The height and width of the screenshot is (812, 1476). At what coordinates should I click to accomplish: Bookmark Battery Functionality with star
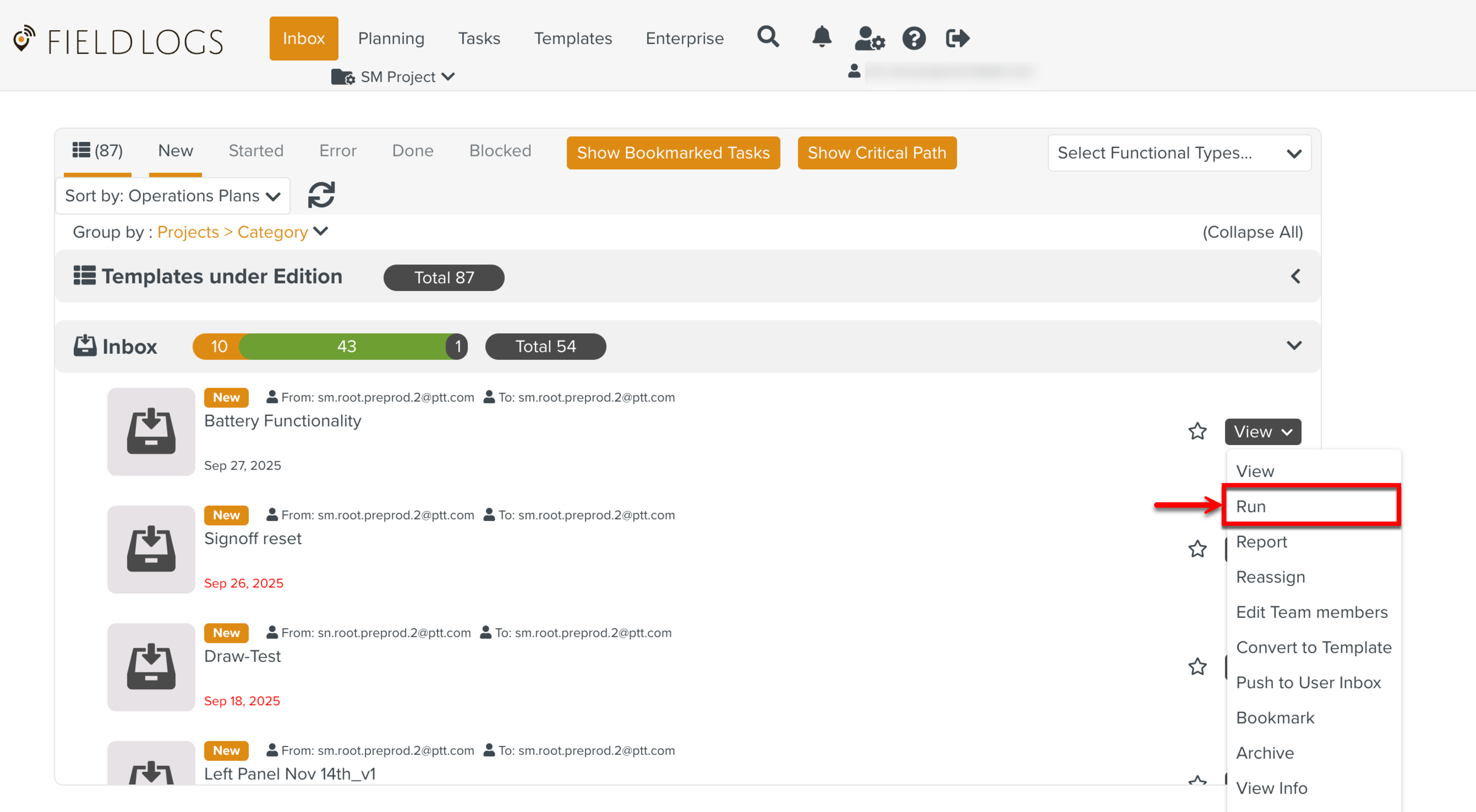[x=1197, y=431]
